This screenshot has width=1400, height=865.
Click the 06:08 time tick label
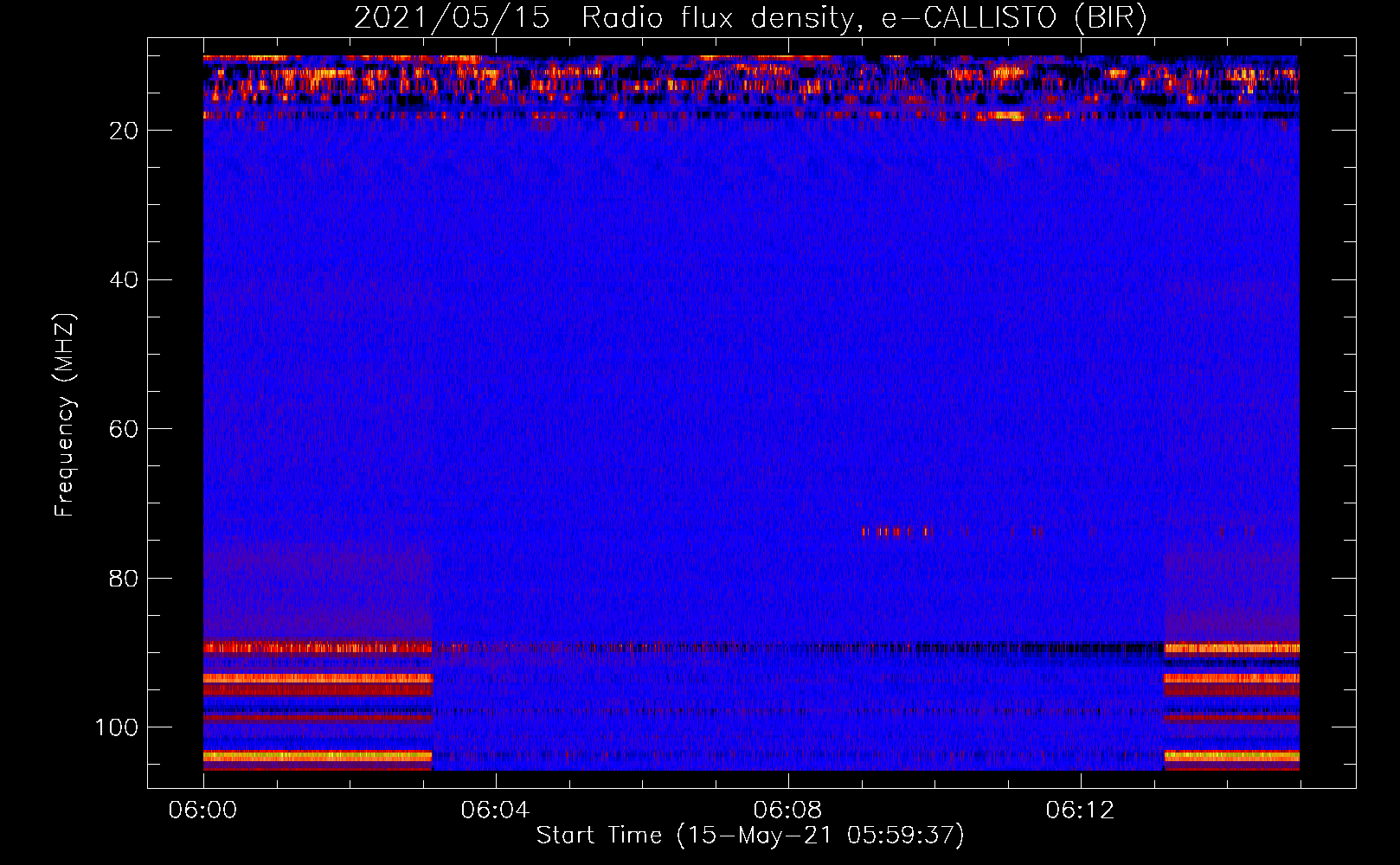787,810
